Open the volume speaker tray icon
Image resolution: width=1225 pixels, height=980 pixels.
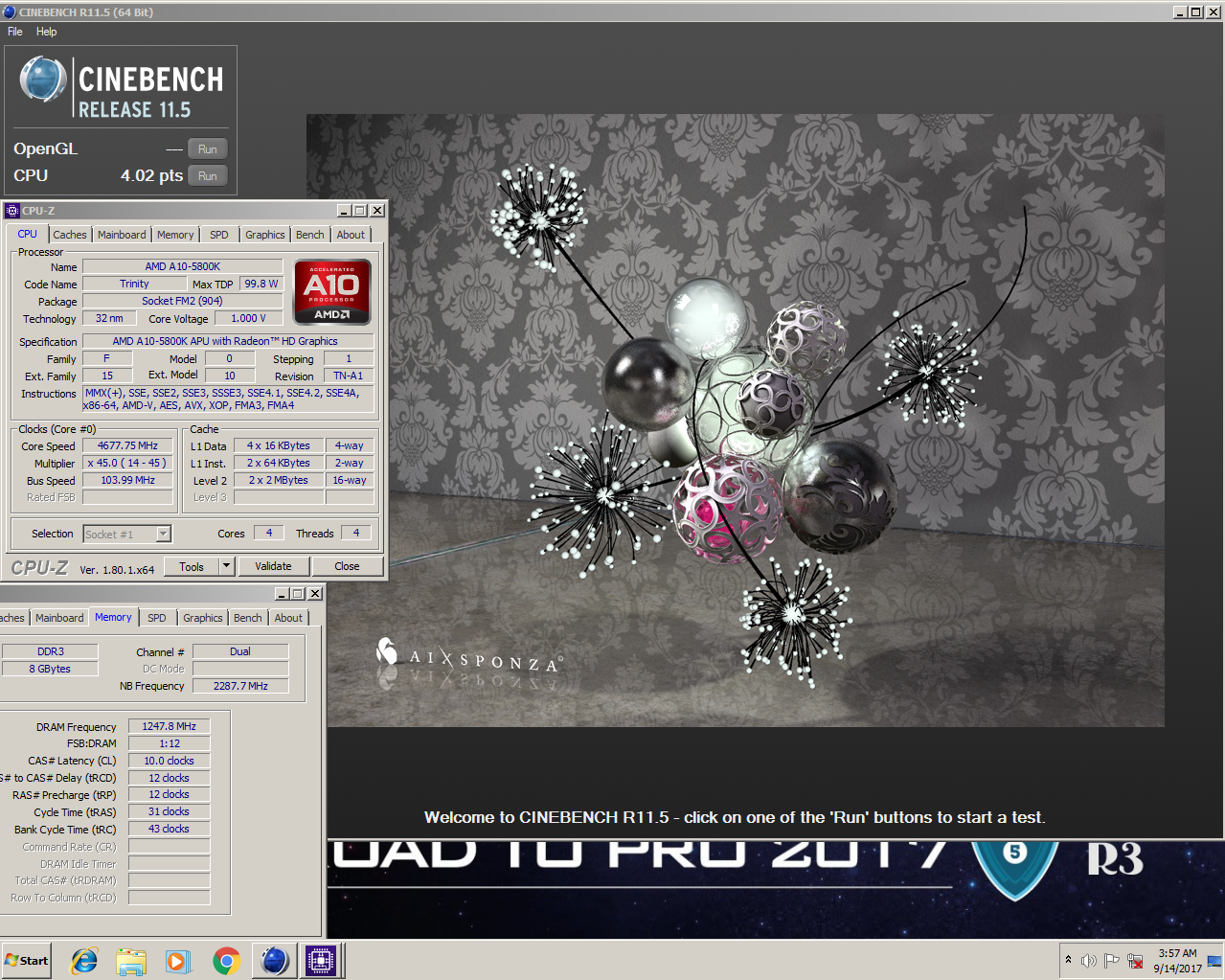(x=1089, y=960)
